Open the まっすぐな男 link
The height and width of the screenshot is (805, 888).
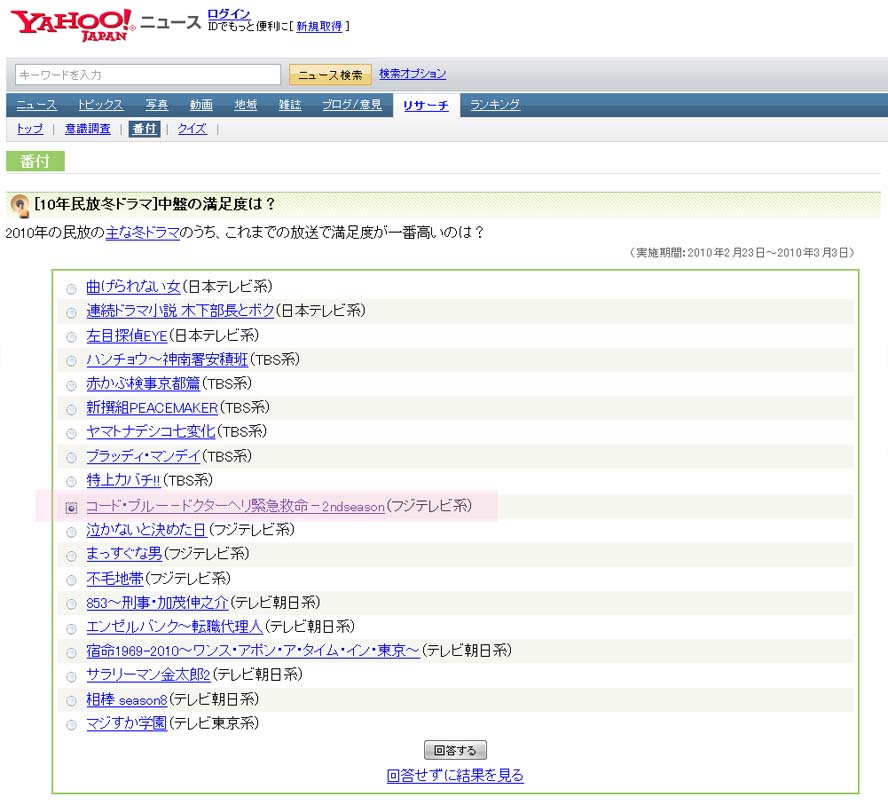click(x=124, y=554)
